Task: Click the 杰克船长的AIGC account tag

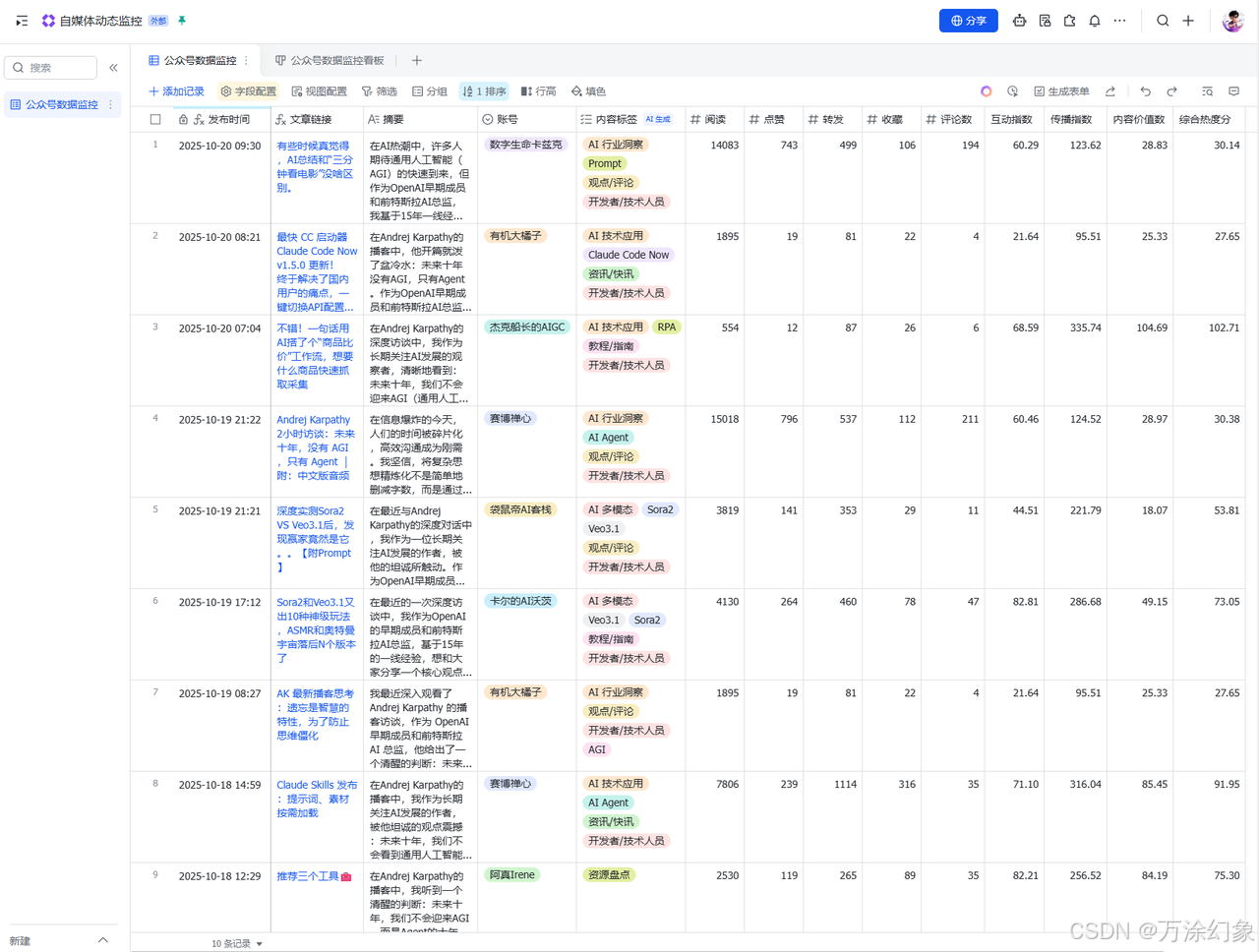Action: pos(527,327)
